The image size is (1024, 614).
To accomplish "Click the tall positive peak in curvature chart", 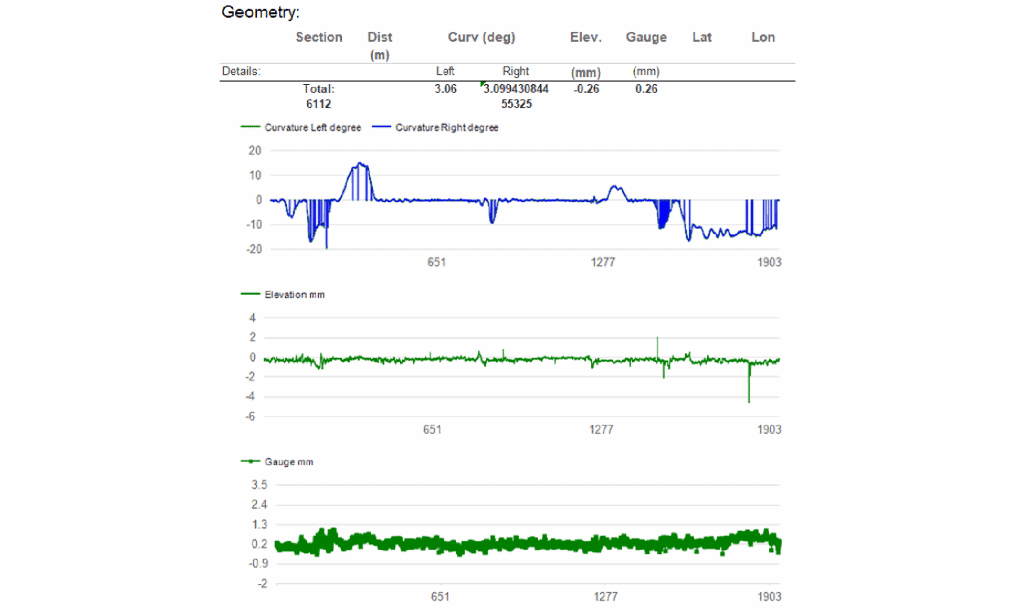I will 360,166.
